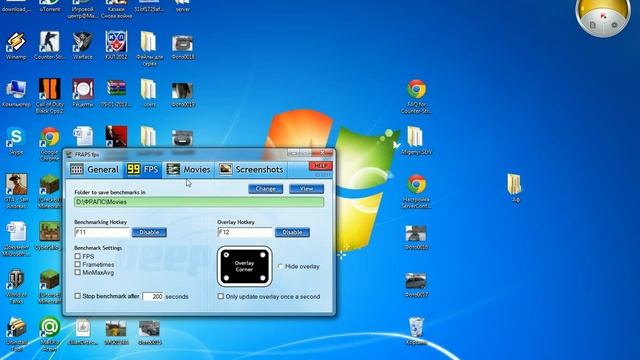640x360 pixels.
Task: Check Only update overlay once a second
Action: [220, 296]
